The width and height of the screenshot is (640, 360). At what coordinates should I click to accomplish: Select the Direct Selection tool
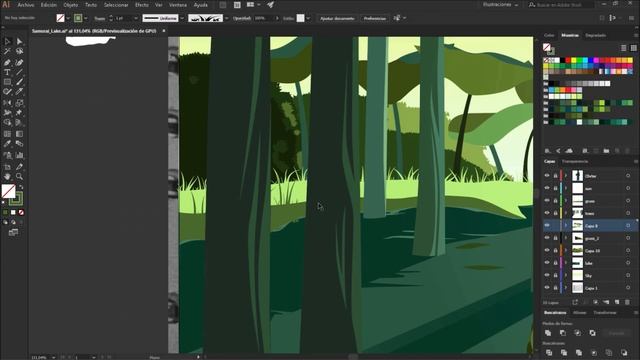19,41
